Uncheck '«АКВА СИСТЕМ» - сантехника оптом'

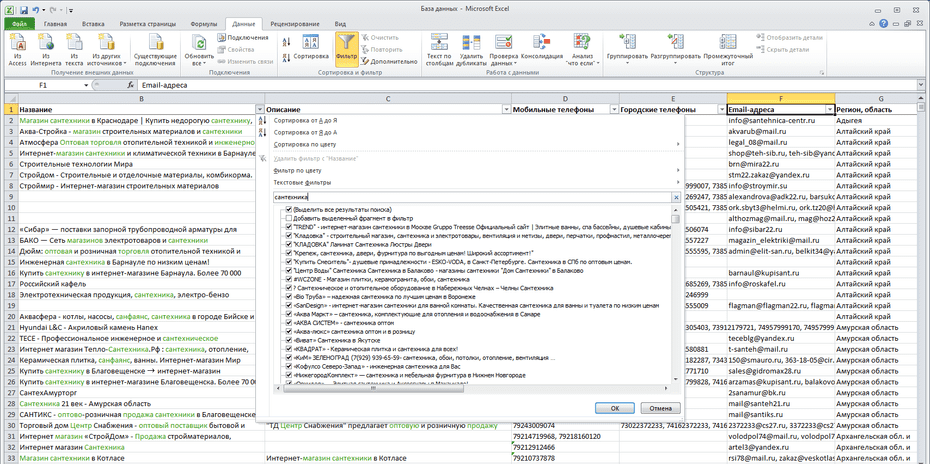289,322
